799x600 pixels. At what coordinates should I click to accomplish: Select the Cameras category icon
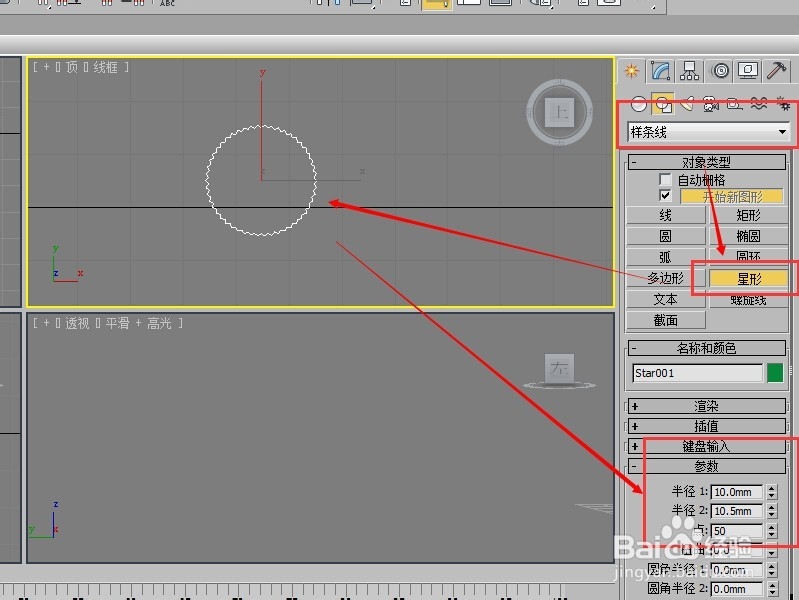click(710, 104)
